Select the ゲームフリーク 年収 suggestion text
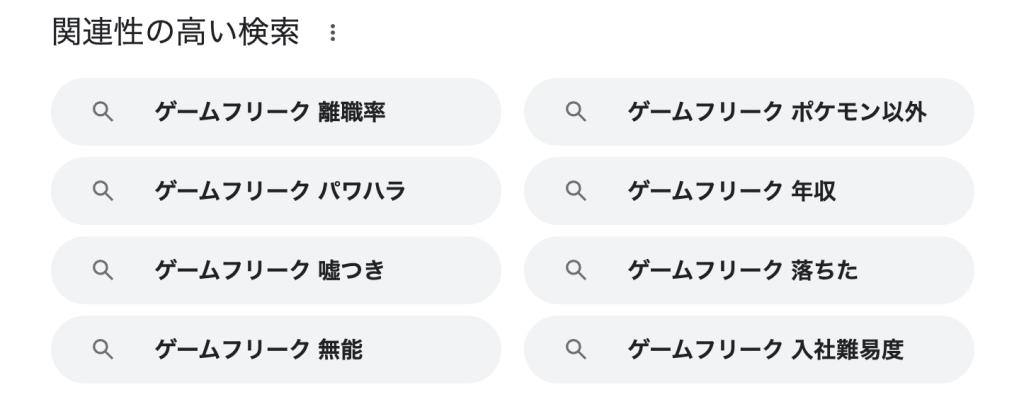The image size is (1024, 409). point(732,191)
